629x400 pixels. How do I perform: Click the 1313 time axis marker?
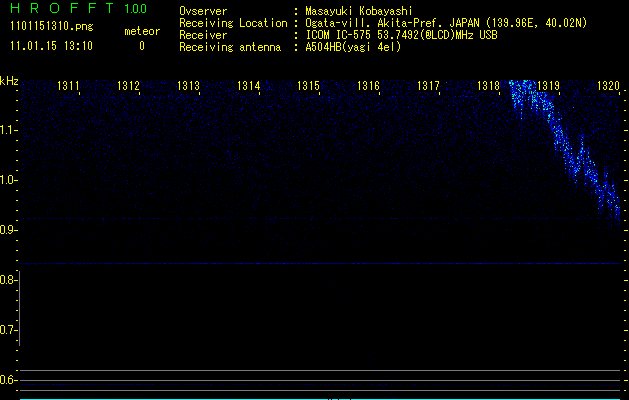[x=189, y=85]
